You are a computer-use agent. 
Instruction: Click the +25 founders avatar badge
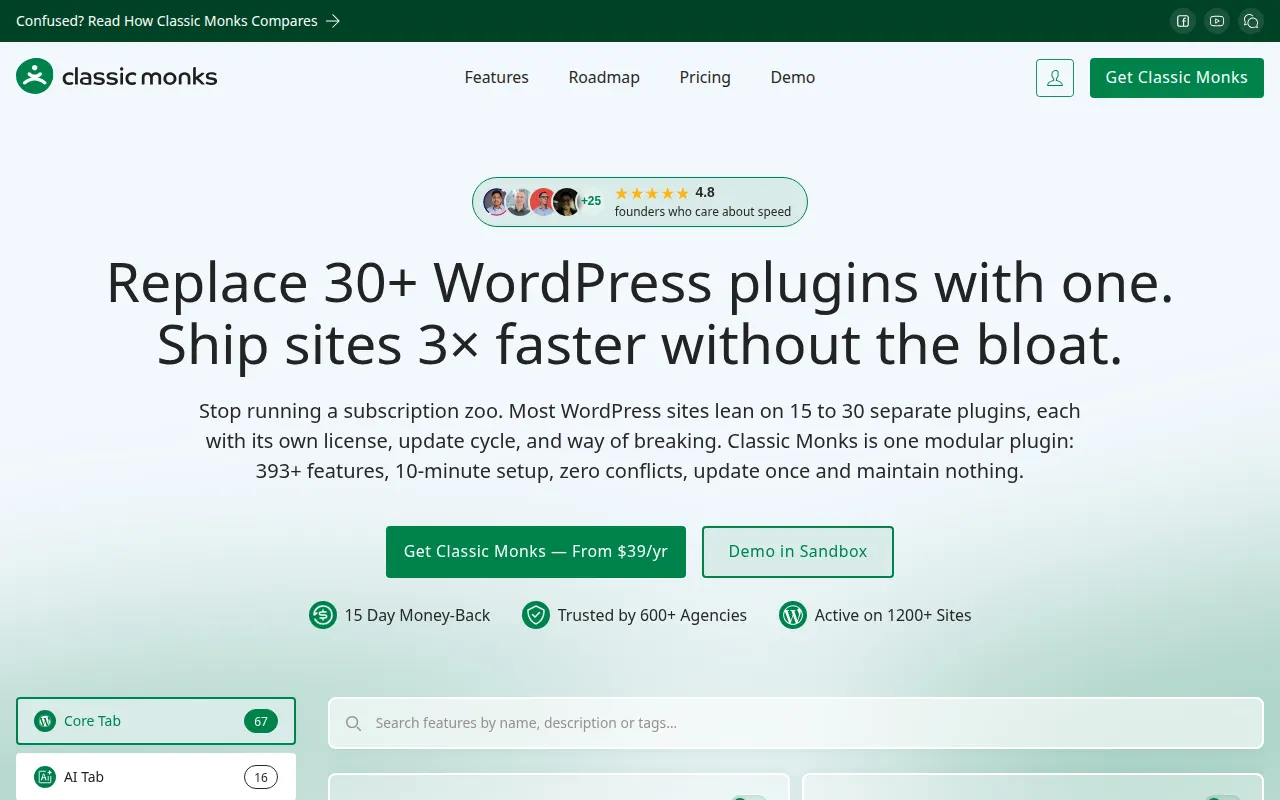pyautogui.click(x=591, y=202)
